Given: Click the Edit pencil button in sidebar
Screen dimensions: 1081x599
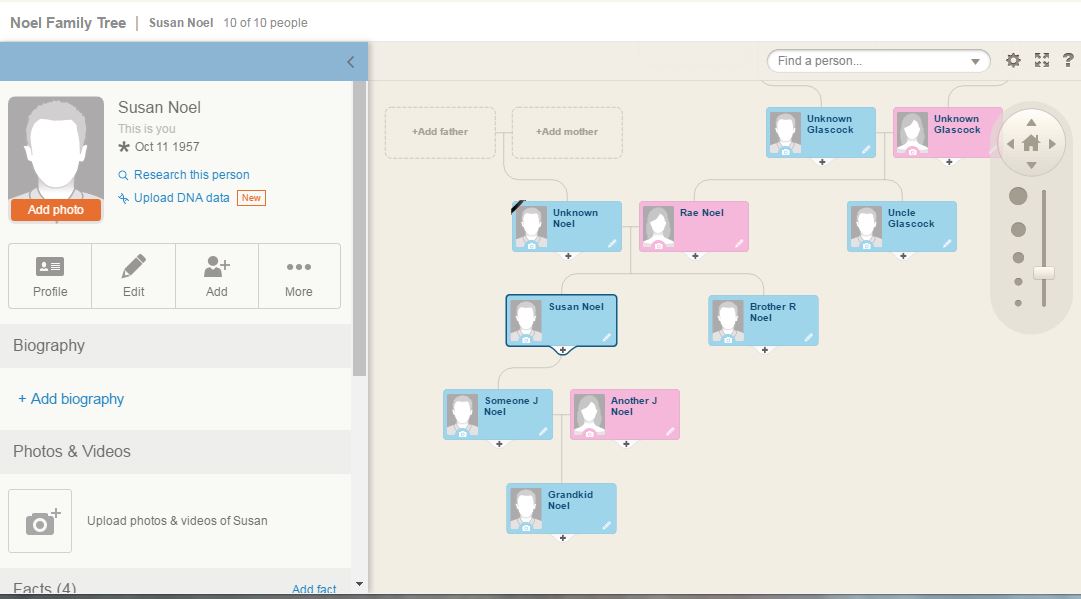Looking at the screenshot, I should click(133, 276).
